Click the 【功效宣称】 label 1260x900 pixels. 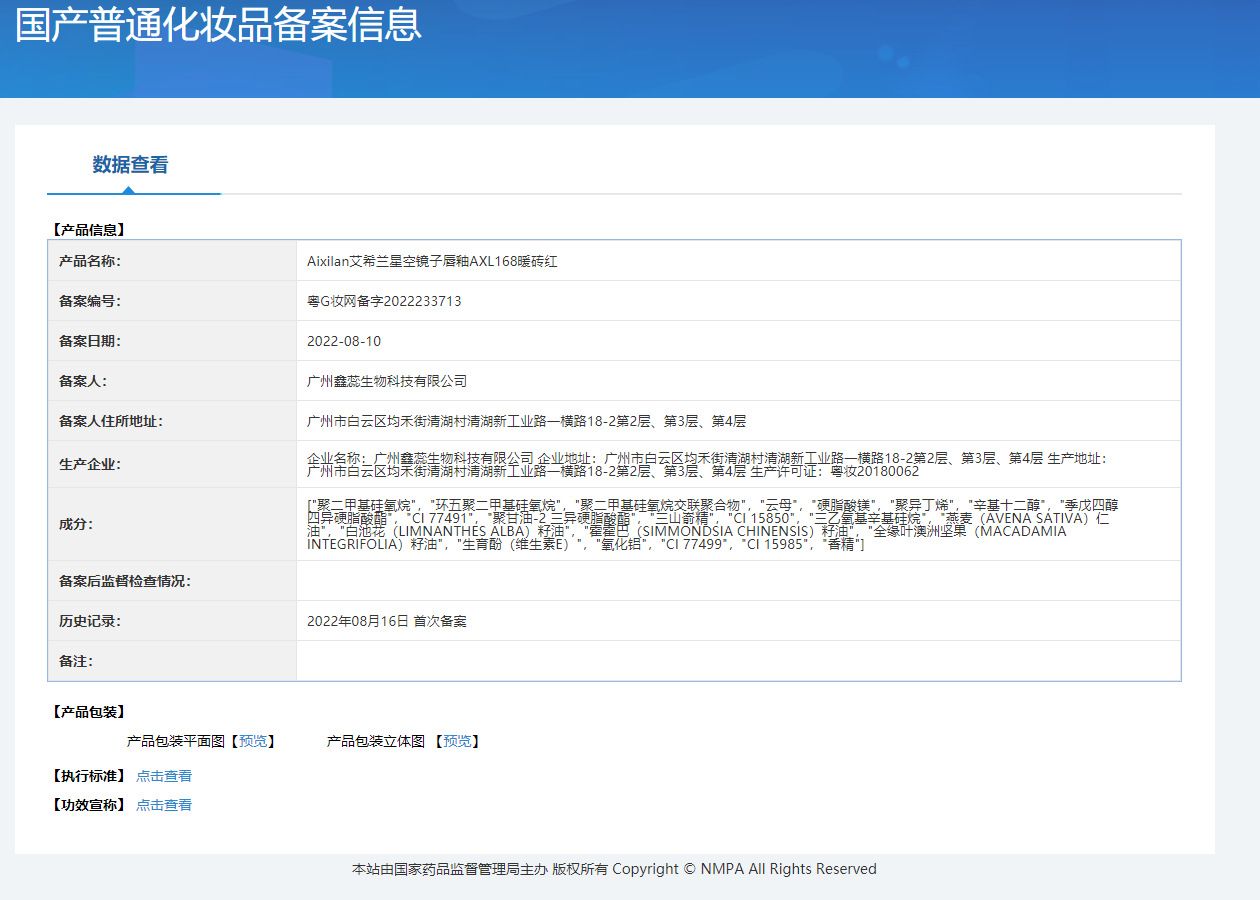88,805
